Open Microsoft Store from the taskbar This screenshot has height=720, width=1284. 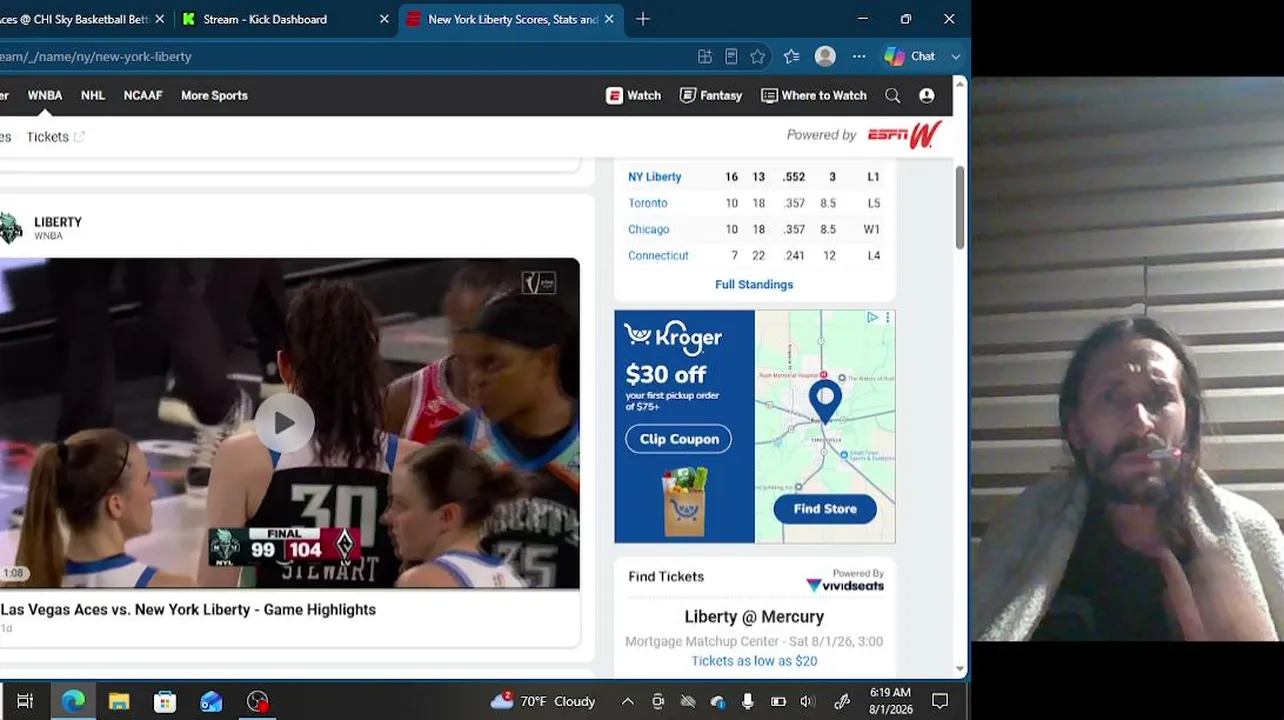point(165,702)
